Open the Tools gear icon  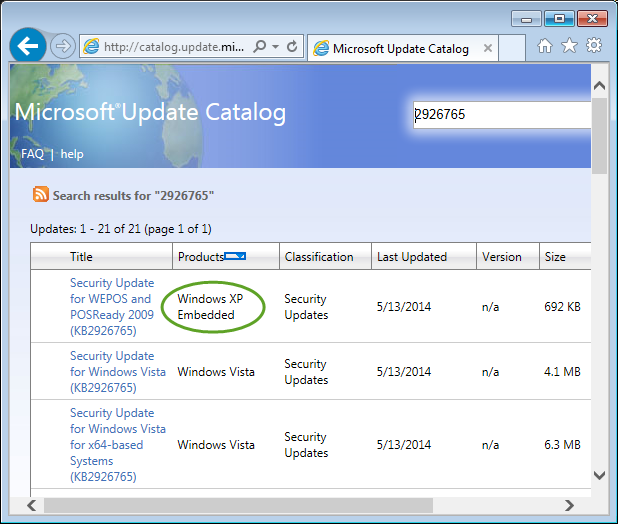tap(594, 46)
